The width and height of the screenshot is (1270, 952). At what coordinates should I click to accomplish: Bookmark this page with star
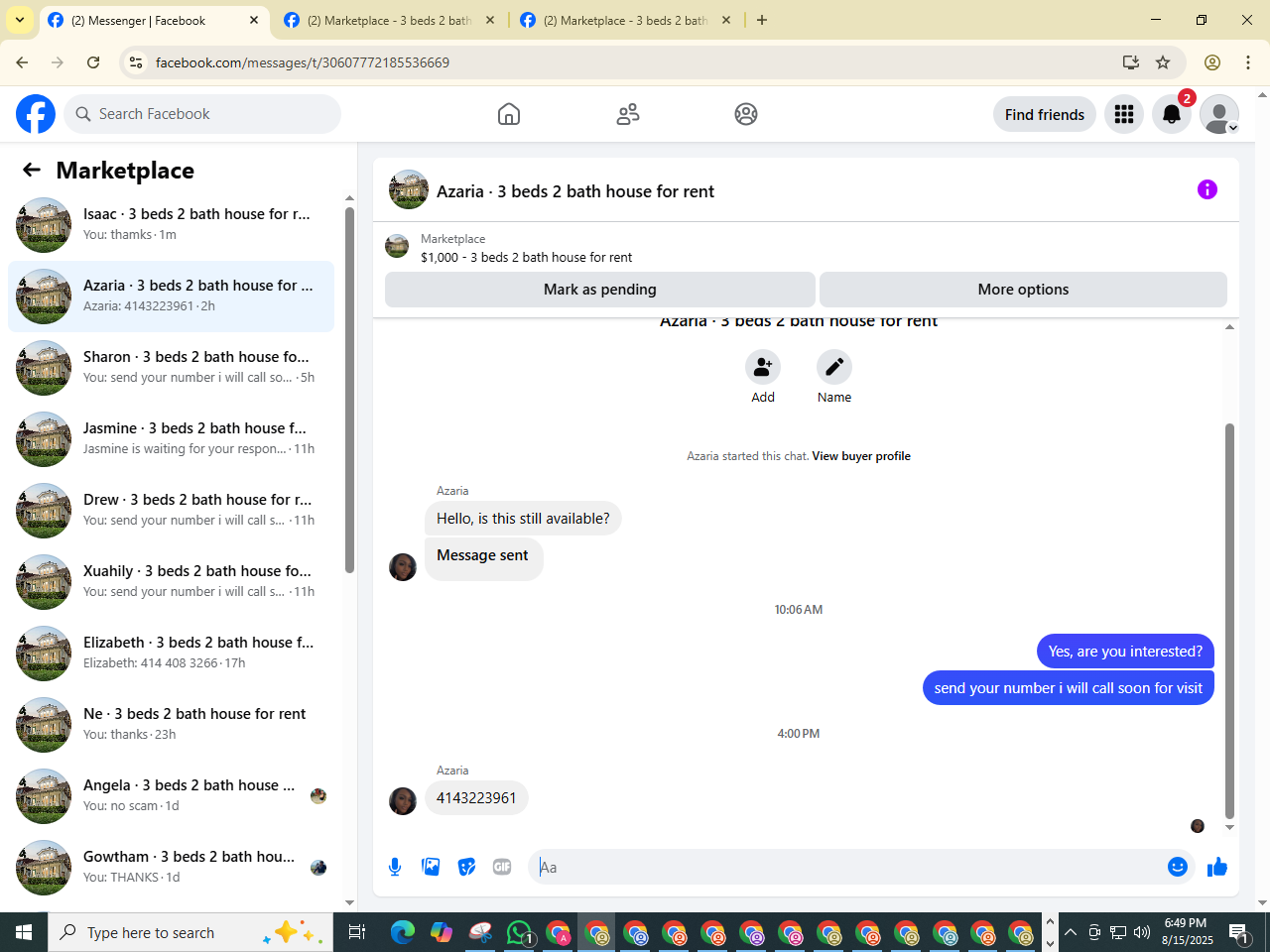click(x=1163, y=62)
